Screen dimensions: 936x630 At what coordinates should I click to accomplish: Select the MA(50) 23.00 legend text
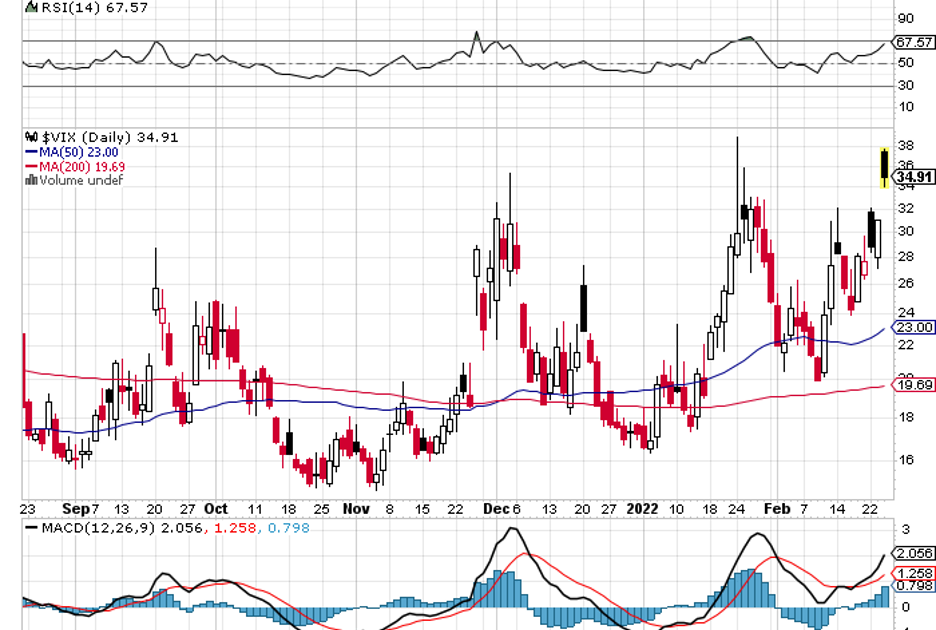pyautogui.click(x=79, y=152)
